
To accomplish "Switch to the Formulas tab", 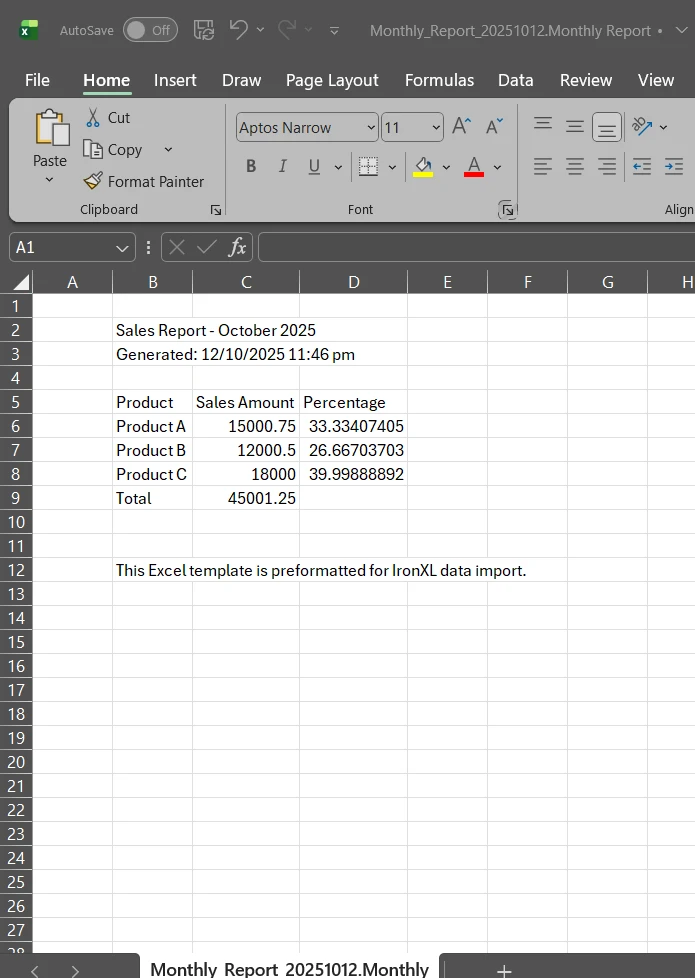I will [x=439, y=80].
